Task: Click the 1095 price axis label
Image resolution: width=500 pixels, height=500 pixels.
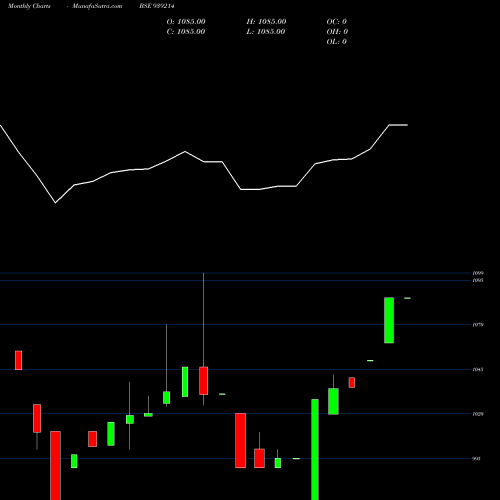Action: point(478,280)
